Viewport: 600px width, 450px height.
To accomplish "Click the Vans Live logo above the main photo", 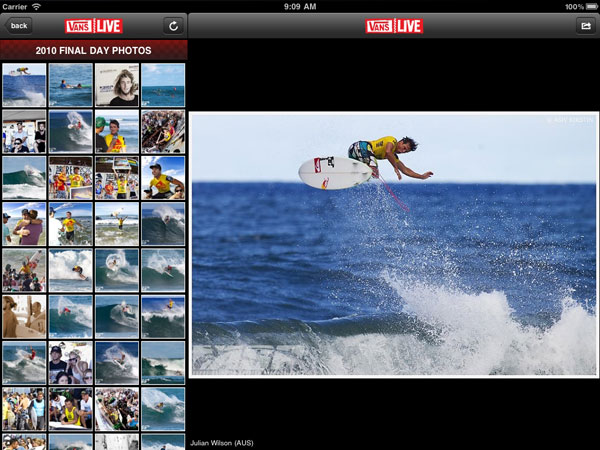I will tap(394, 25).
